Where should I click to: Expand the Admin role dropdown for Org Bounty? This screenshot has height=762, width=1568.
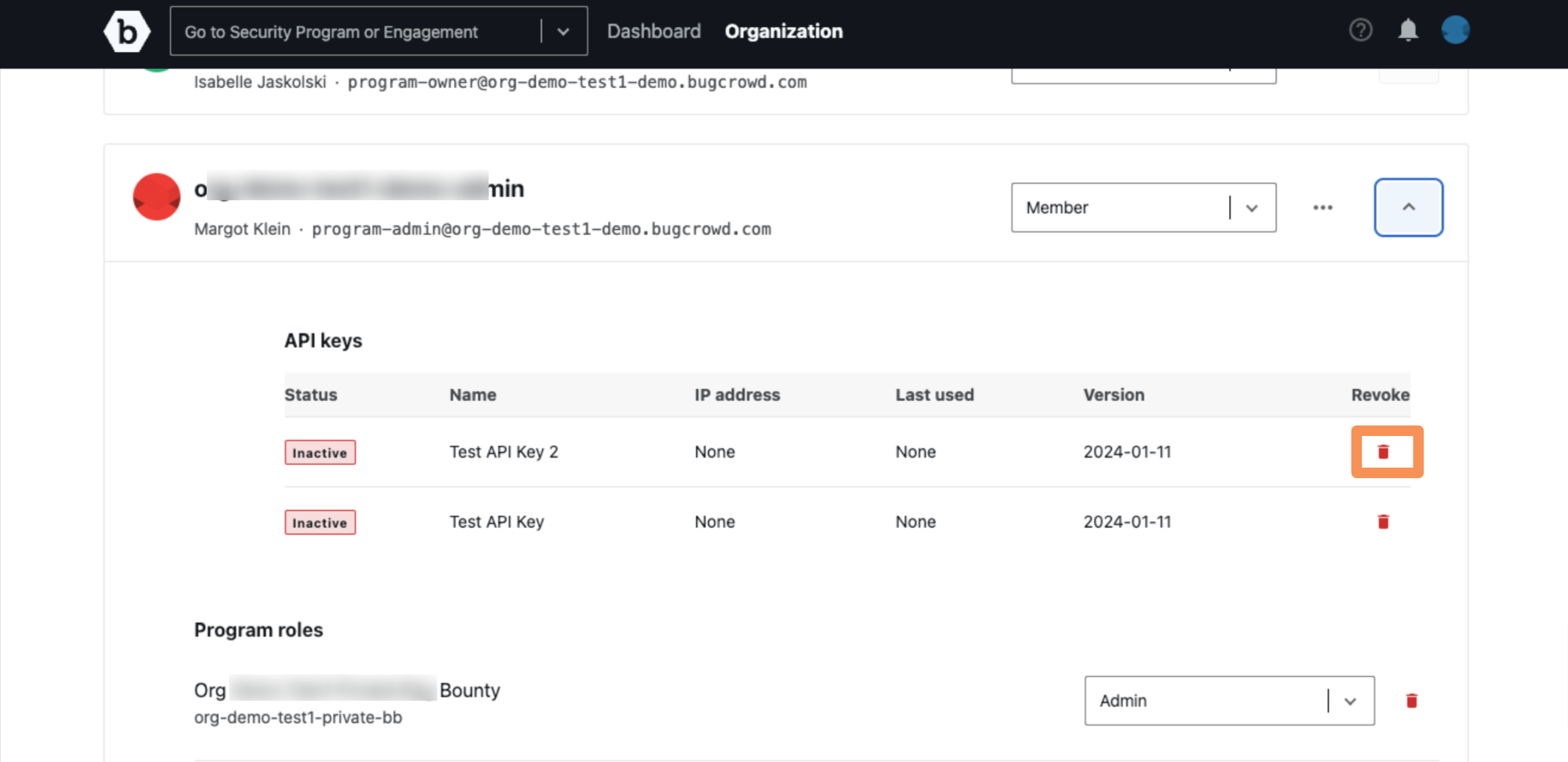click(x=1349, y=701)
